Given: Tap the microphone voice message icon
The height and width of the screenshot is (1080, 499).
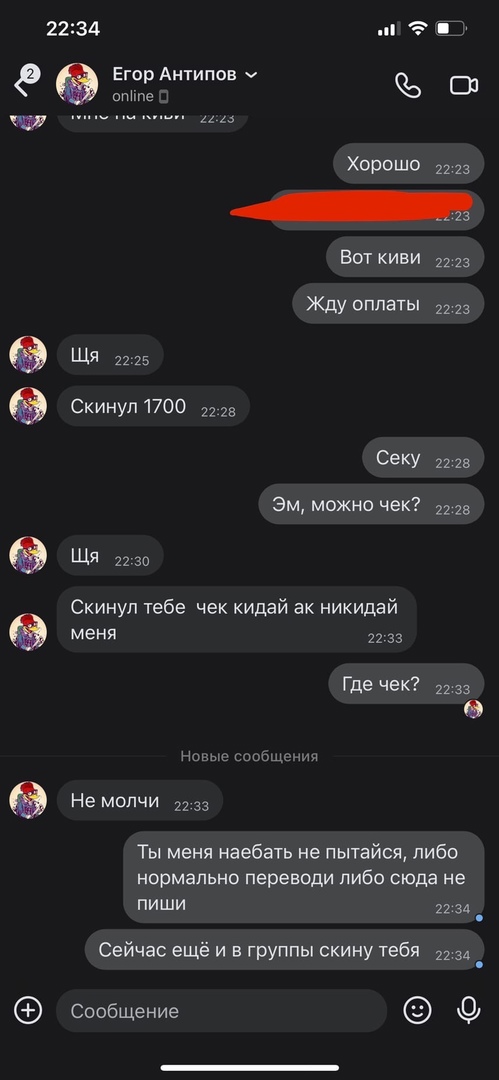Looking at the screenshot, I should coord(469,1010).
